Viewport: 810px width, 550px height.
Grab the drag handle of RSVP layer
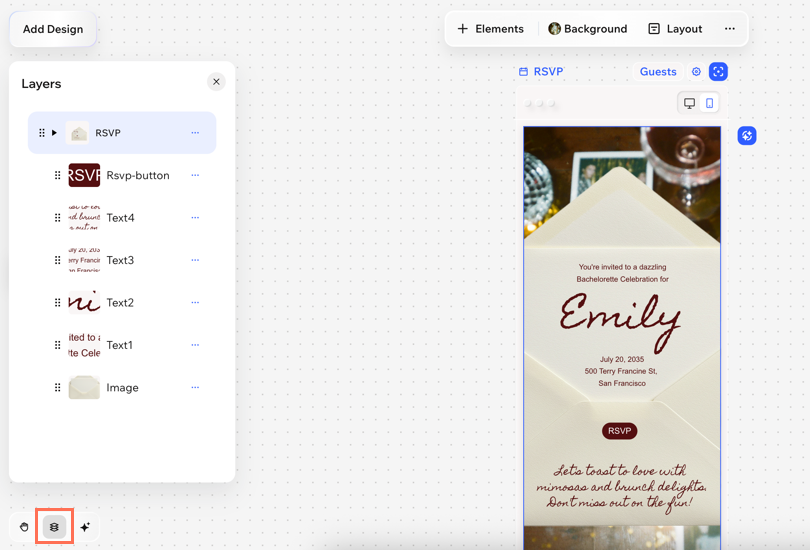click(42, 133)
